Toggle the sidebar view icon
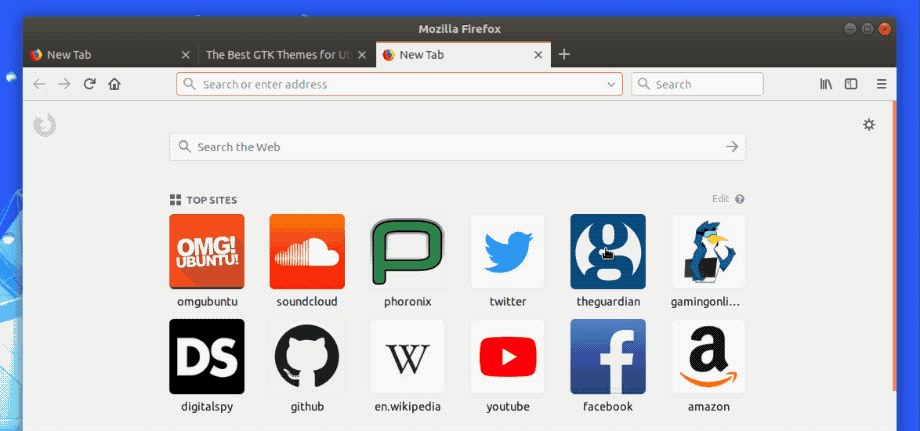The height and width of the screenshot is (431, 920). (x=851, y=84)
